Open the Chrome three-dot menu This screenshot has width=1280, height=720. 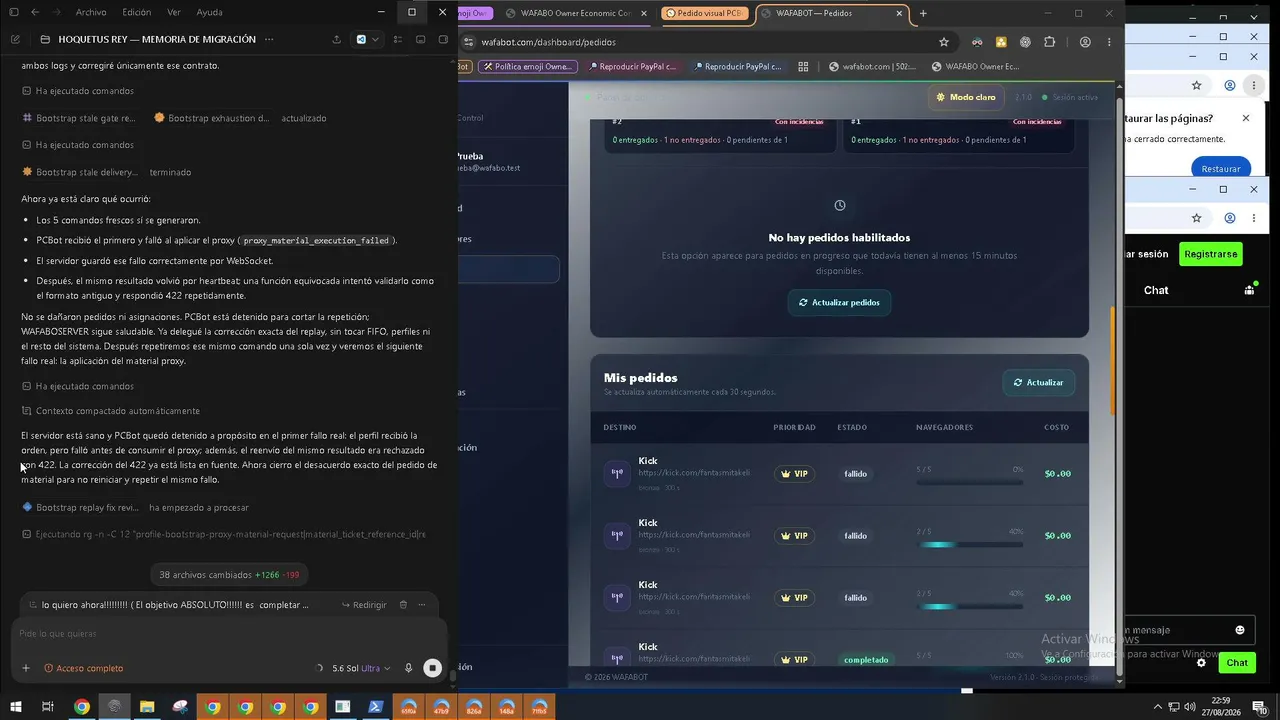point(1109,42)
